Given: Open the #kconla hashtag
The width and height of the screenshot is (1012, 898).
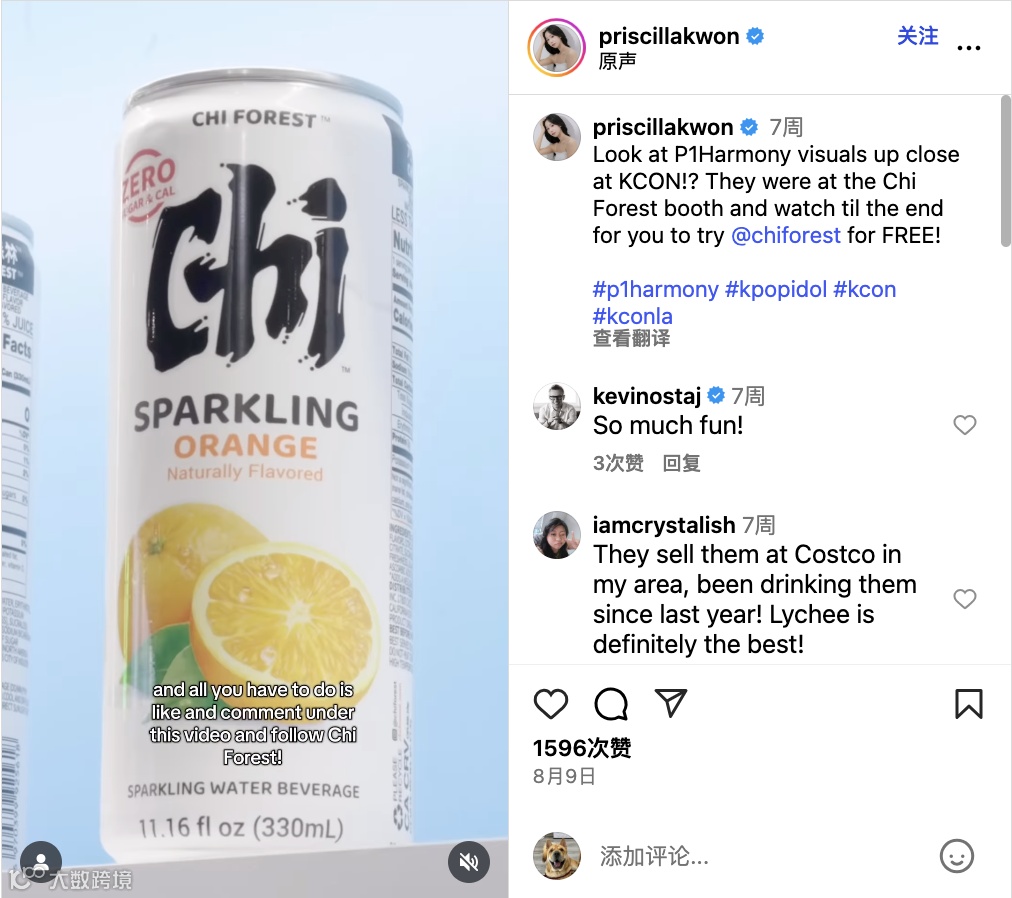Looking at the screenshot, I should point(632,316).
